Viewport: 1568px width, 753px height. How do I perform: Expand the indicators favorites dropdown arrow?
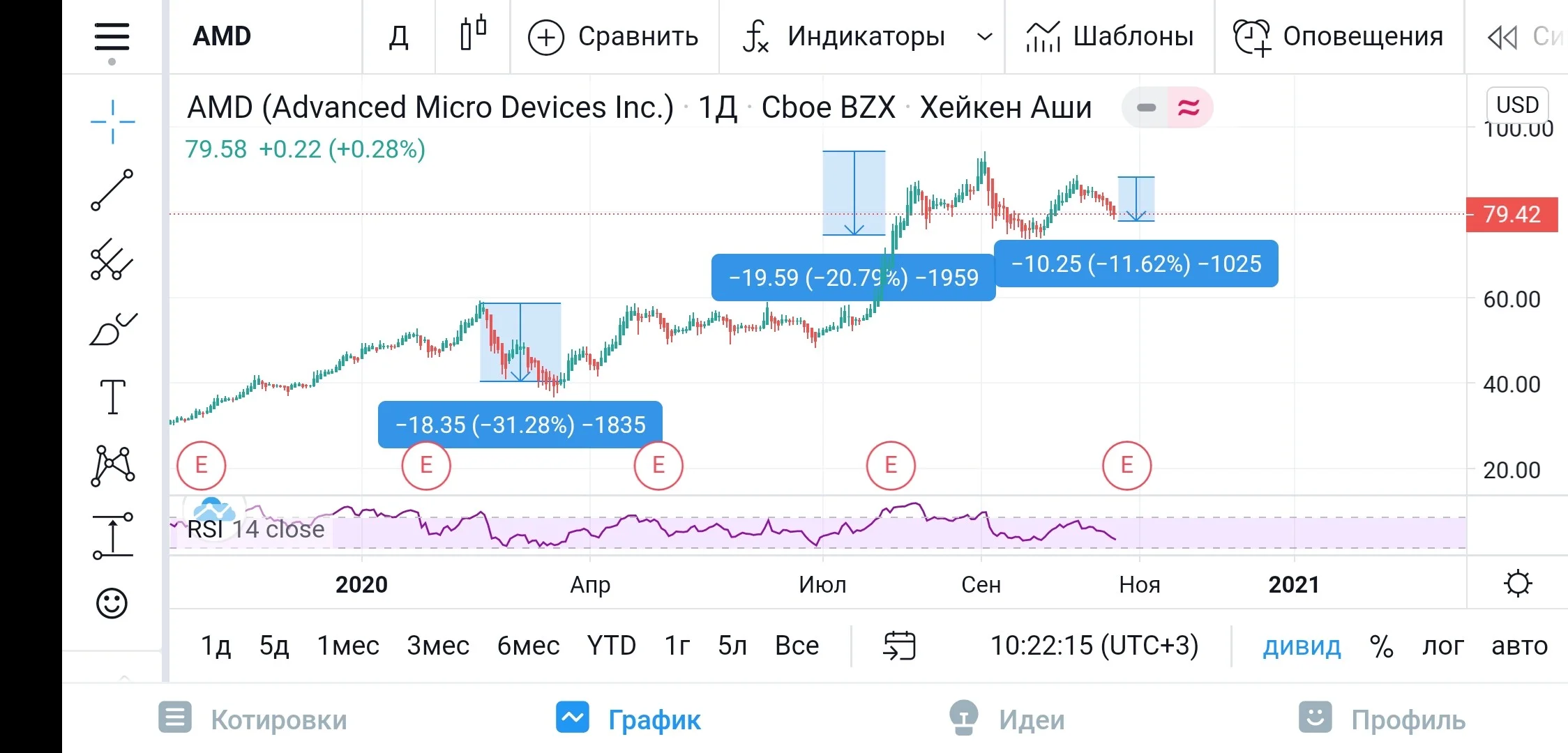[x=985, y=36]
